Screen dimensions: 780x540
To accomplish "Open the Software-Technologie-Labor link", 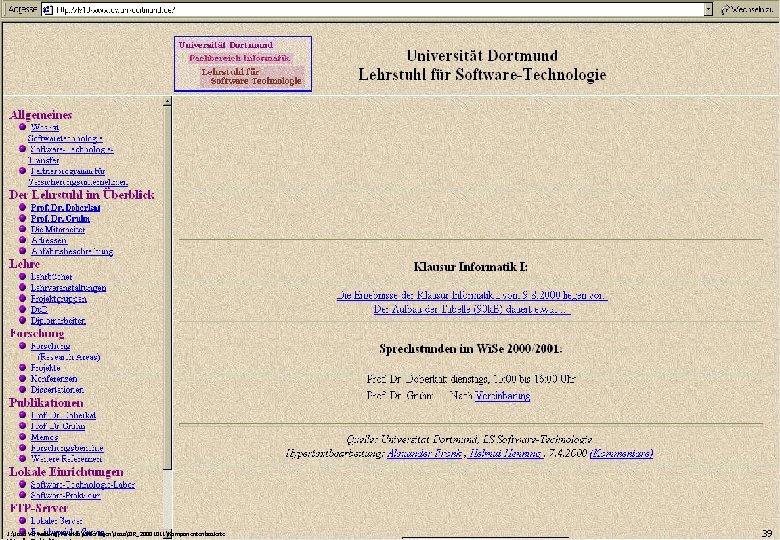I will [x=83, y=484].
